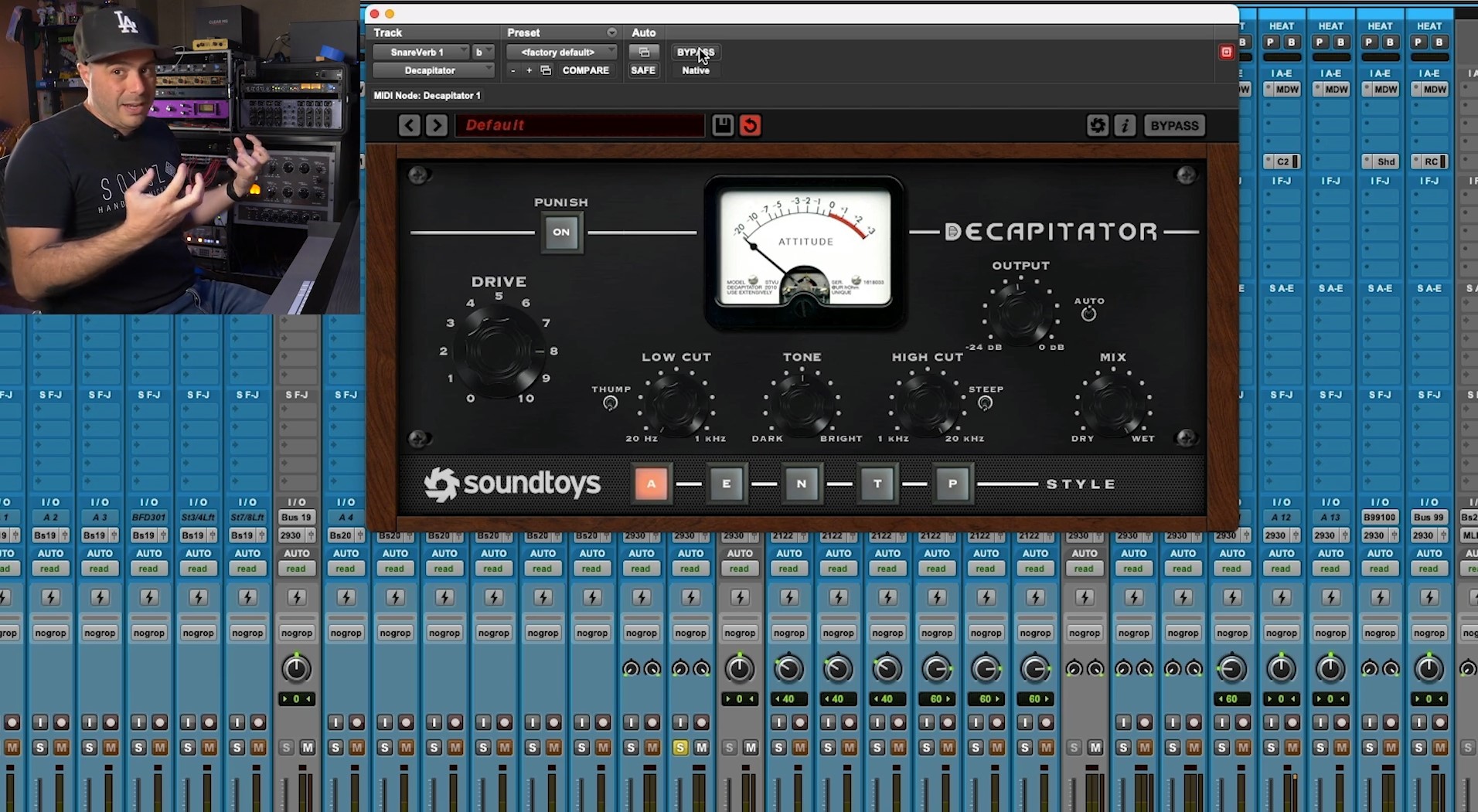Load next preset with right arrow

point(437,125)
